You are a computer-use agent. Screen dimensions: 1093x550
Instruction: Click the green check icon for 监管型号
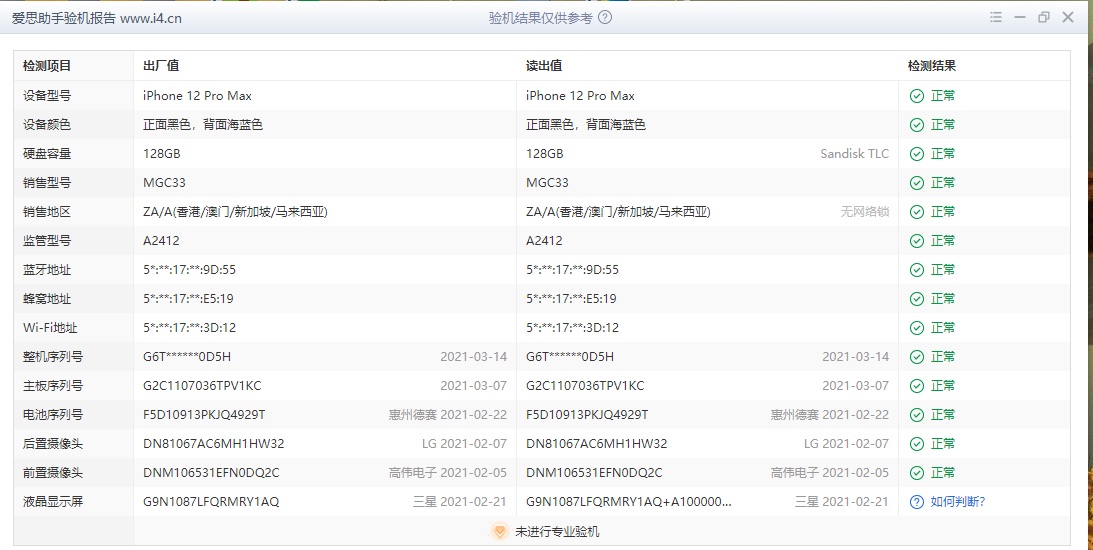pyautogui.click(x=917, y=241)
